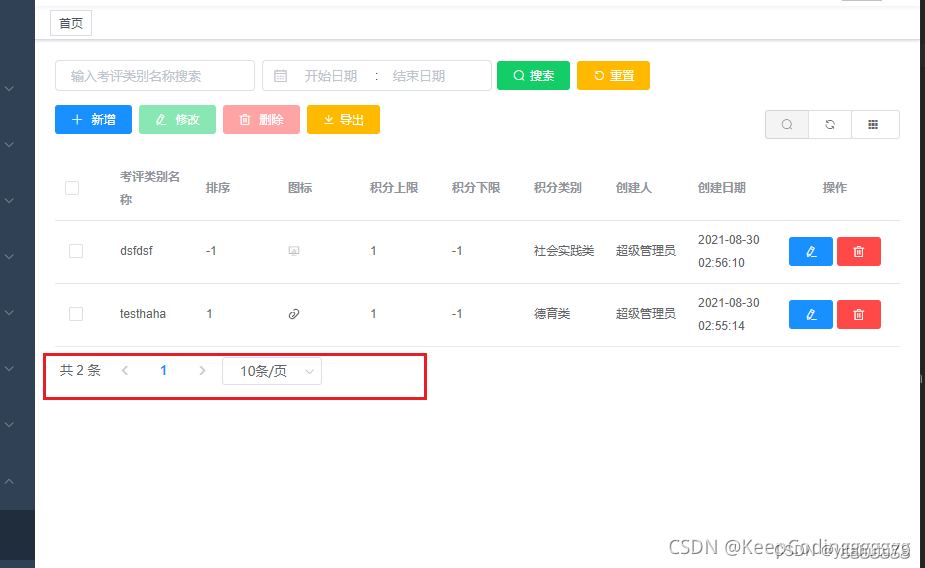Toggle search area with magnifier icon

tap(787, 124)
